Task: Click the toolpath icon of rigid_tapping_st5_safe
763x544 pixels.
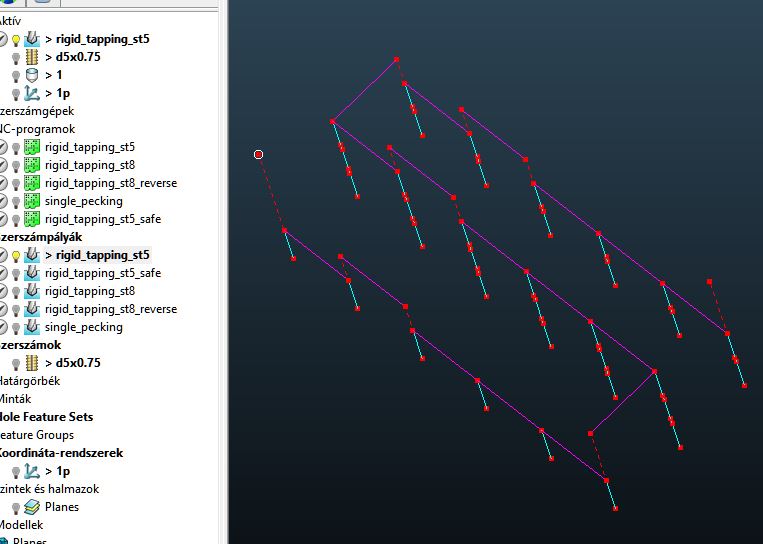Action: [x=32, y=273]
